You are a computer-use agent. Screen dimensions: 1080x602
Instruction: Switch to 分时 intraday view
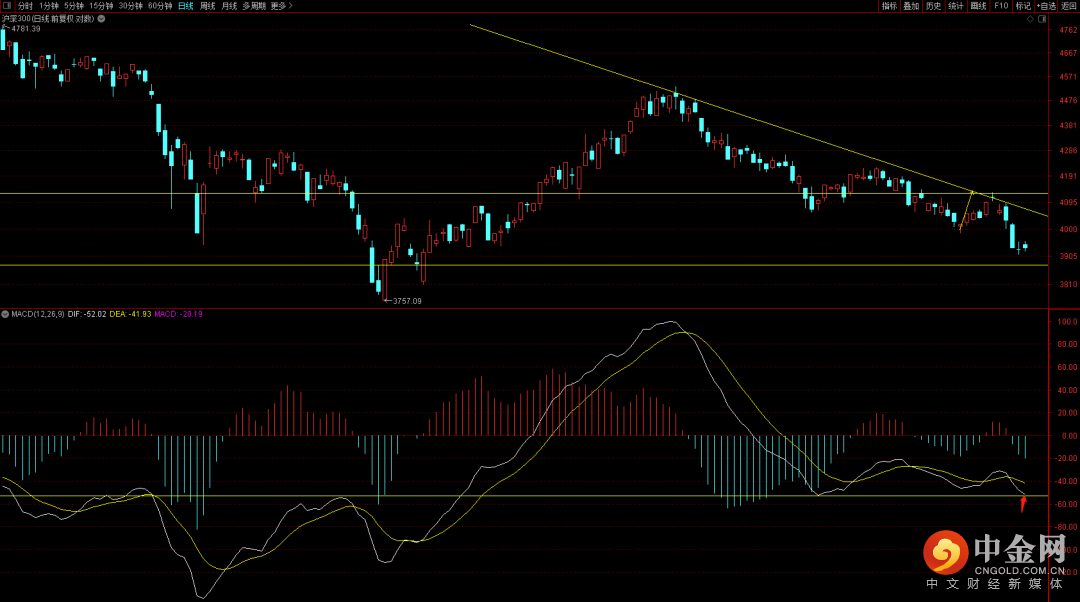[25, 6]
